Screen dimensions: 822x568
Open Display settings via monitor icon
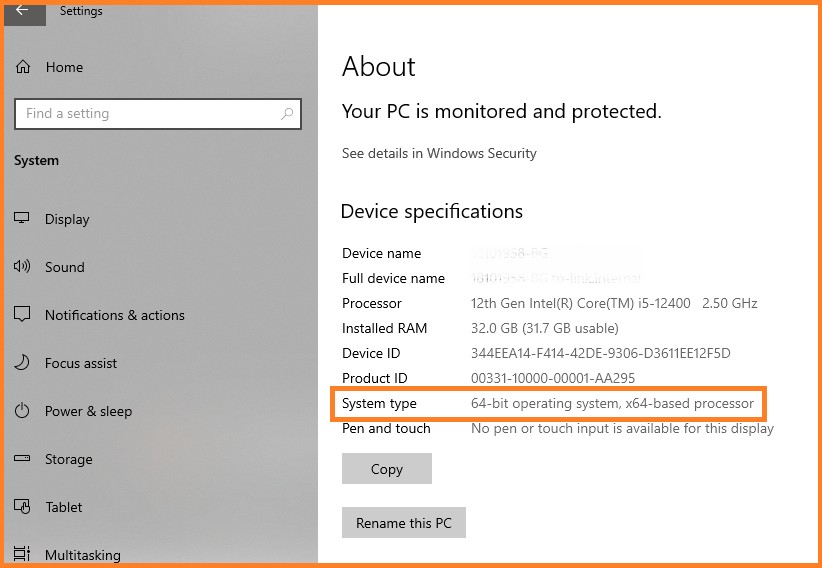(x=23, y=219)
